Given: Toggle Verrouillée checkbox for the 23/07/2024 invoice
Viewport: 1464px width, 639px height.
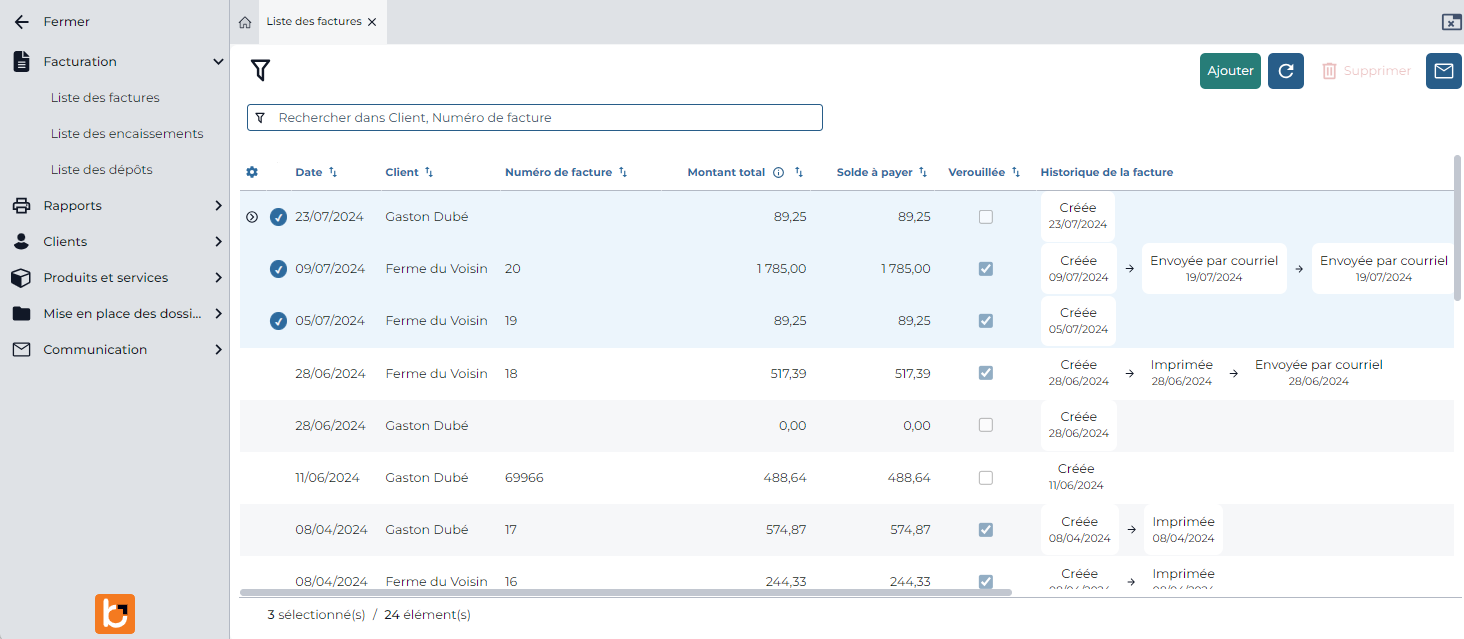Looking at the screenshot, I should click(x=986, y=217).
